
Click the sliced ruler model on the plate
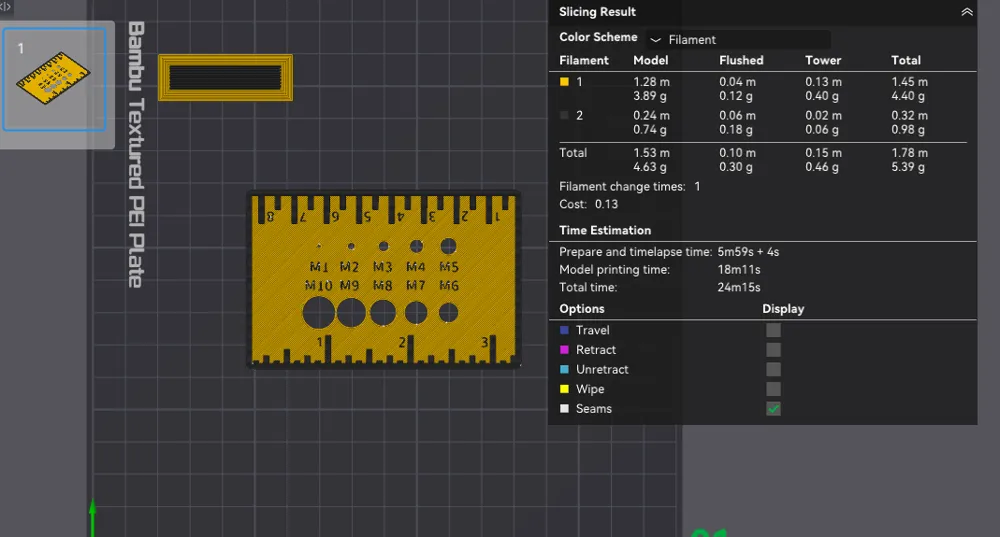pos(384,279)
